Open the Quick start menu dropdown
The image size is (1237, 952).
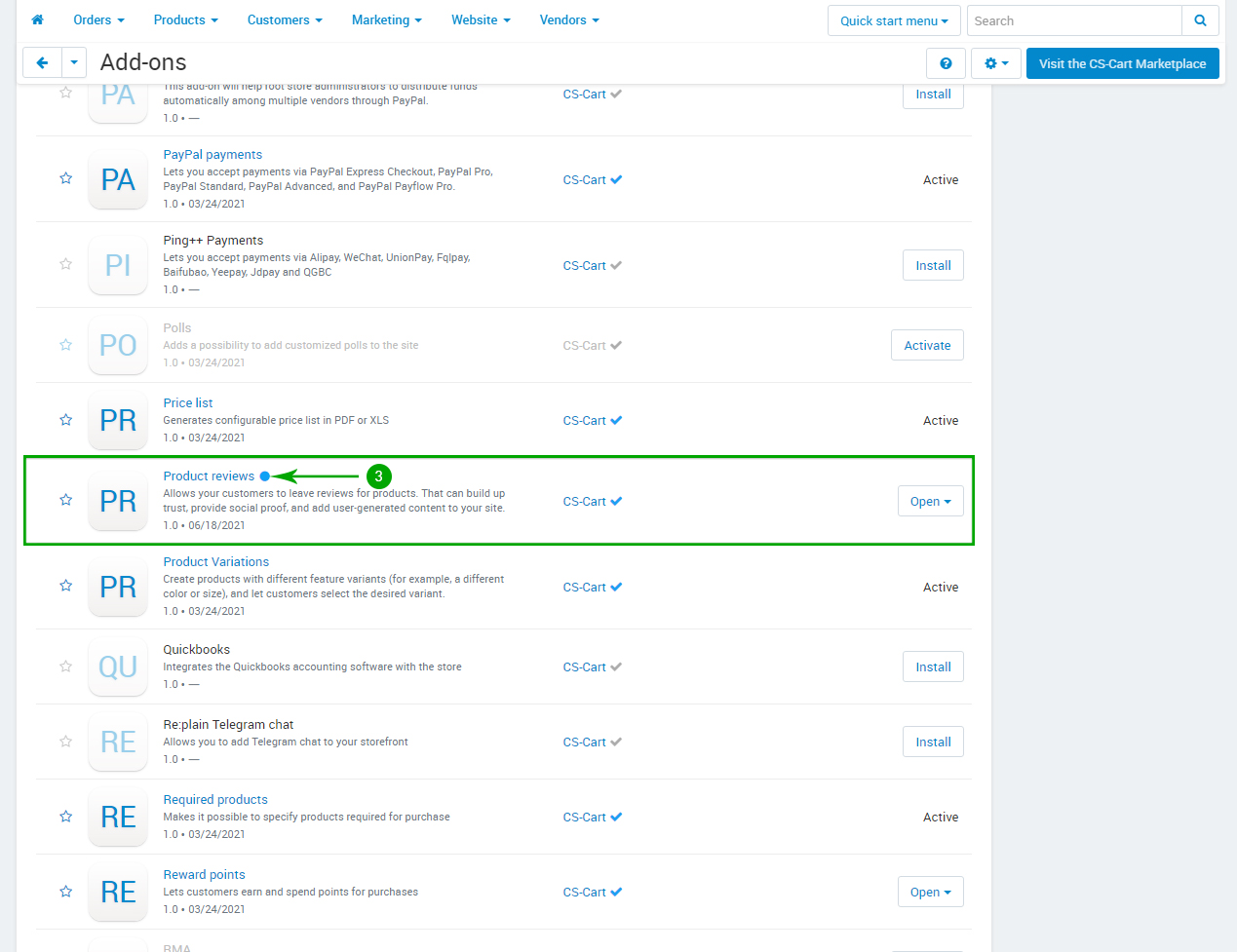(x=894, y=20)
